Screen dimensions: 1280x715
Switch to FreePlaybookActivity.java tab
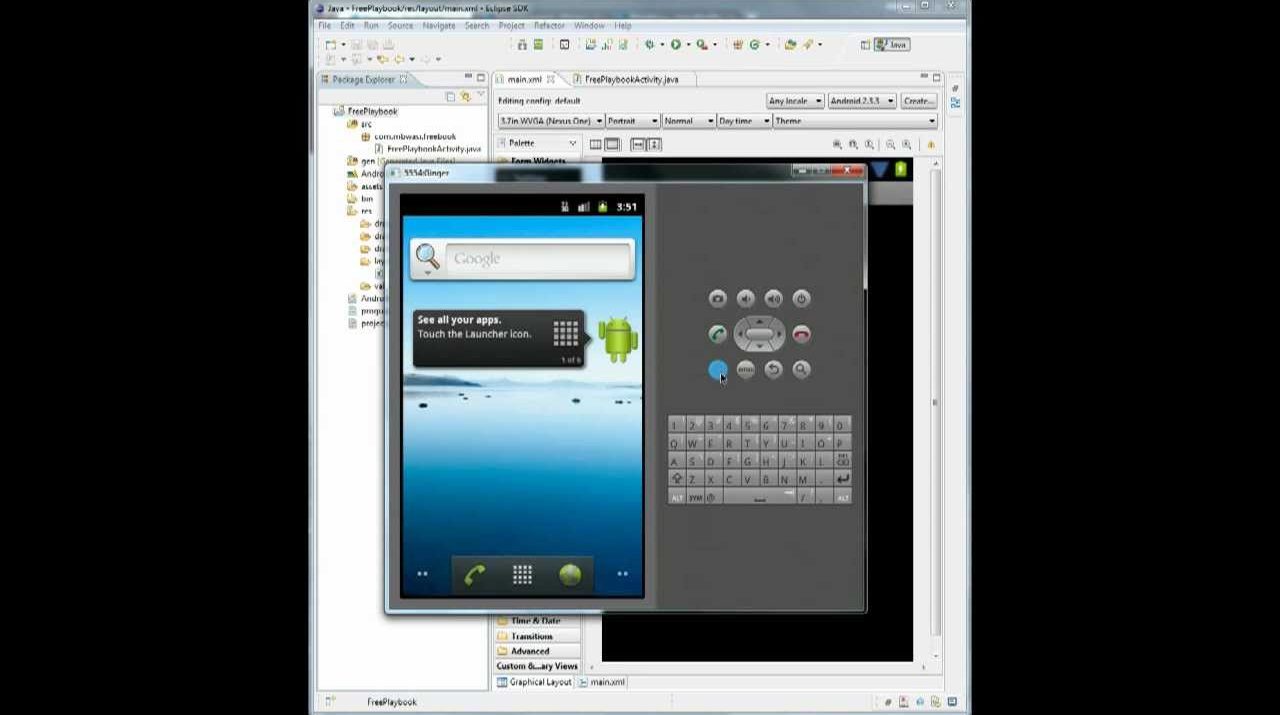coord(631,79)
